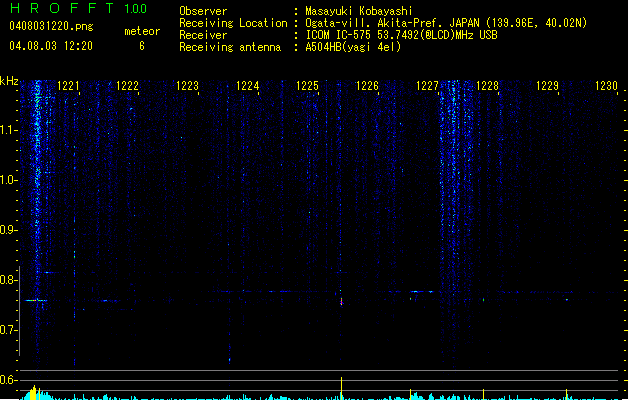Click the Receiving antenna label
The height and width of the screenshot is (400, 629).
point(230,47)
